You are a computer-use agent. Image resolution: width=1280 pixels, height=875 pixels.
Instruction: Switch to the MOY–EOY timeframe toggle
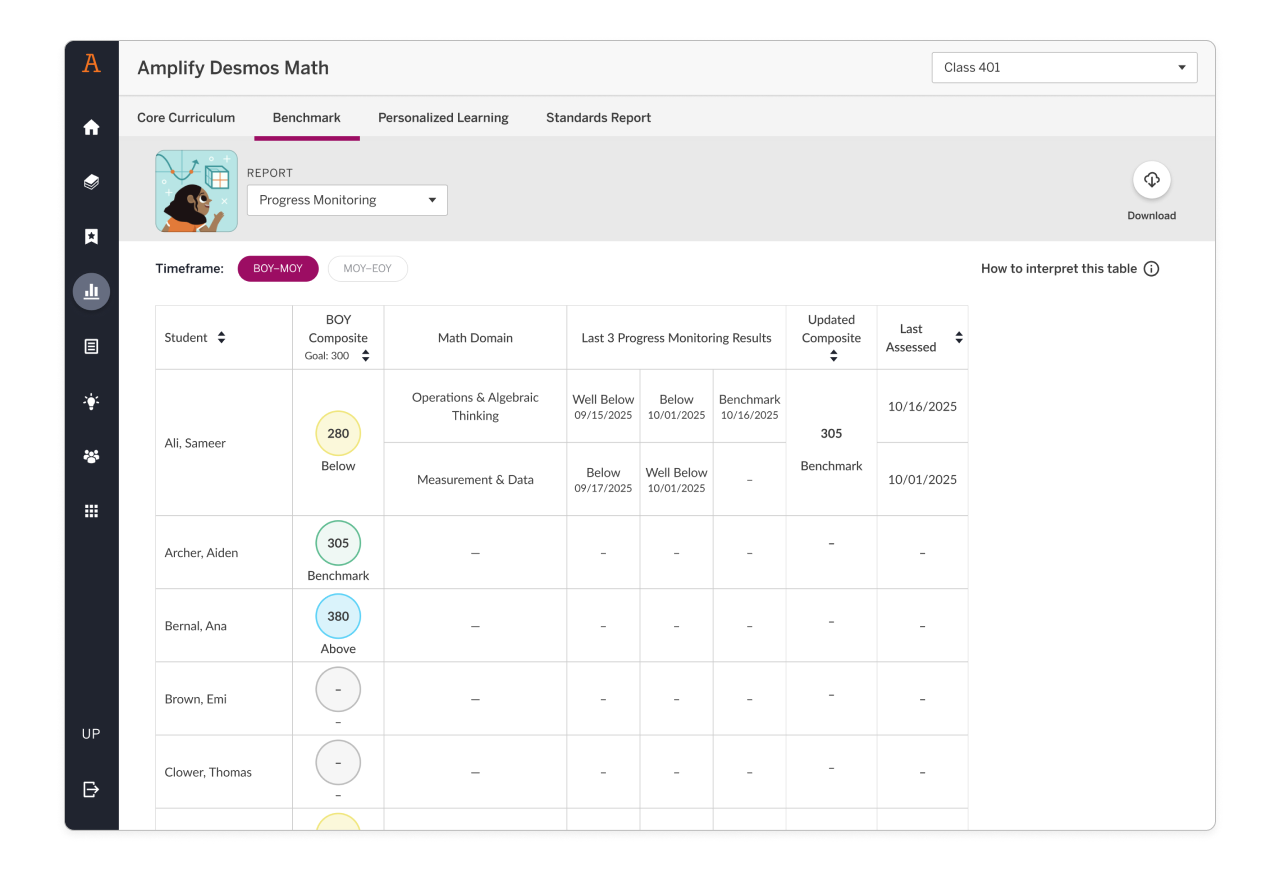coord(367,268)
